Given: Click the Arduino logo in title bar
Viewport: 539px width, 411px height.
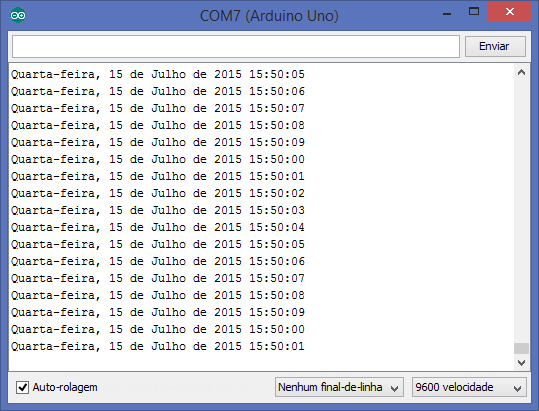Looking at the screenshot, I should 18,15.
